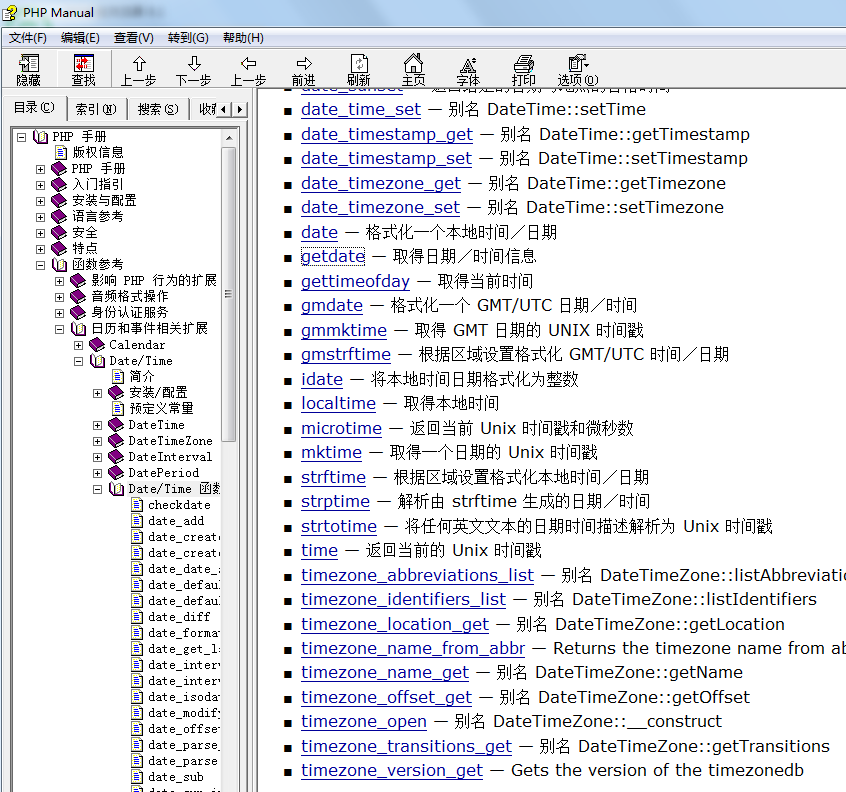Expand the 入门指引 tree node

(x=40, y=185)
